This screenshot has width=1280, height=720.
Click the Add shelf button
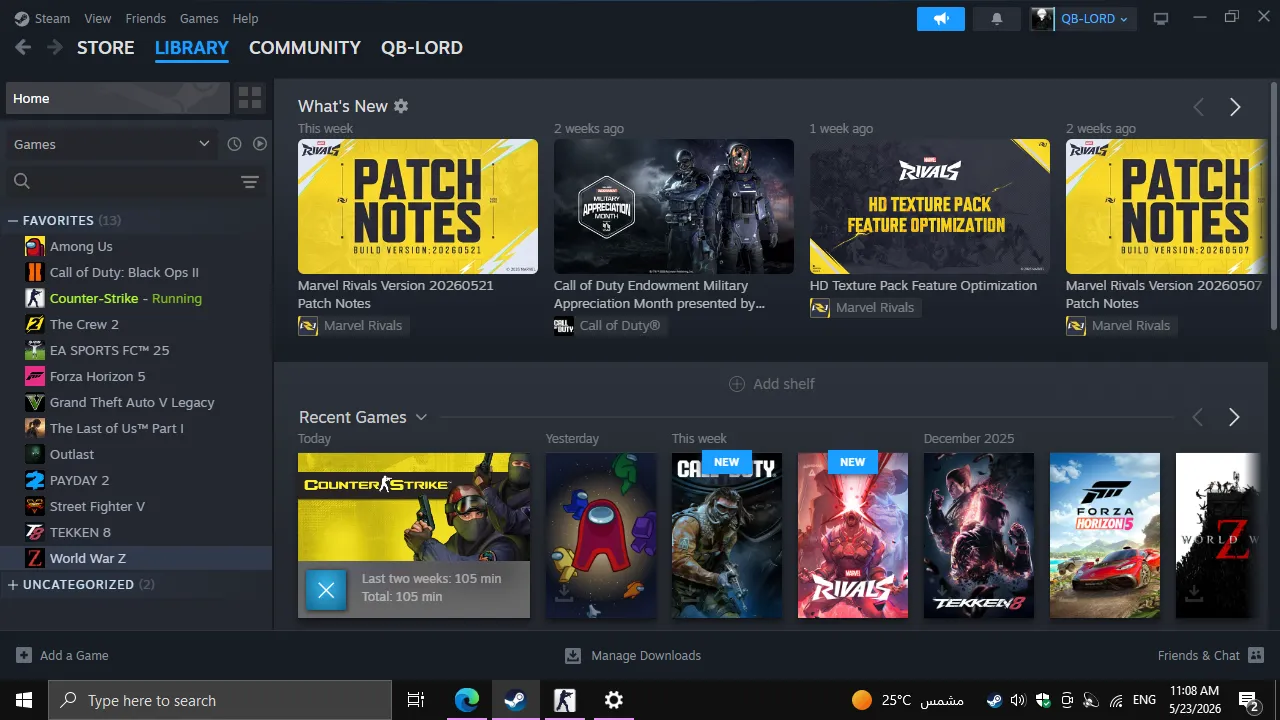[772, 384]
